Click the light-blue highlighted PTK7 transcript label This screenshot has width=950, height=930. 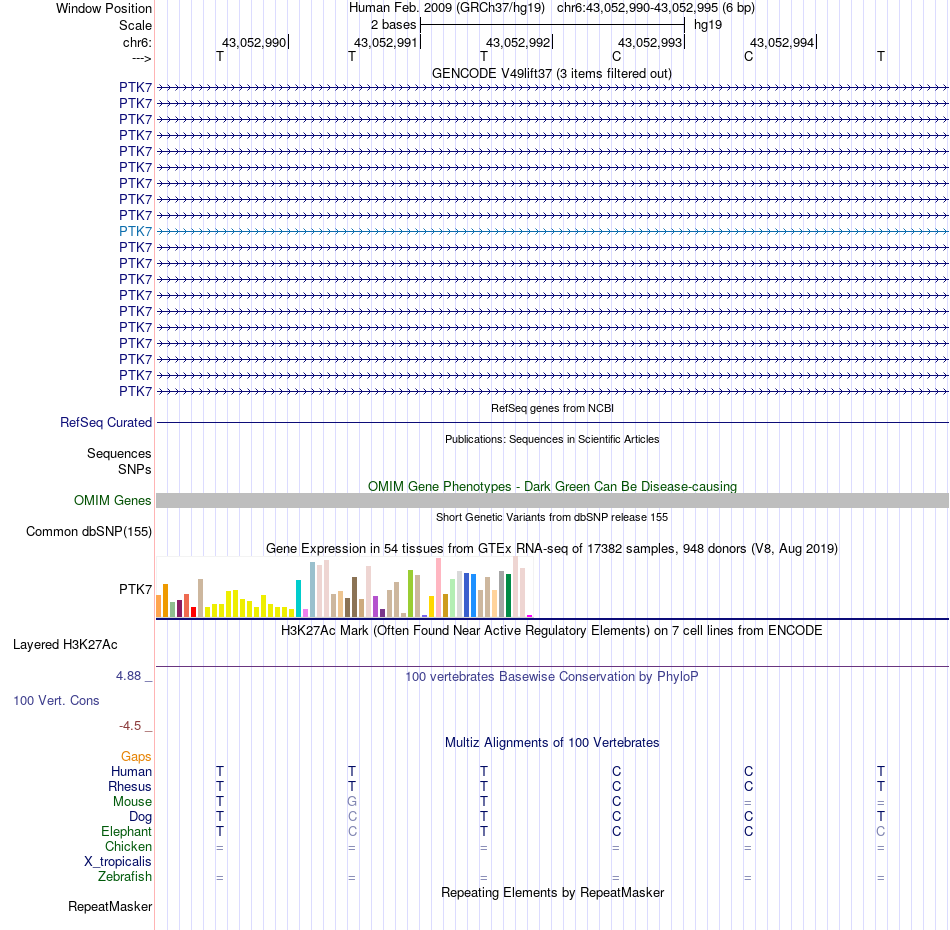pyautogui.click(x=135, y=231)
